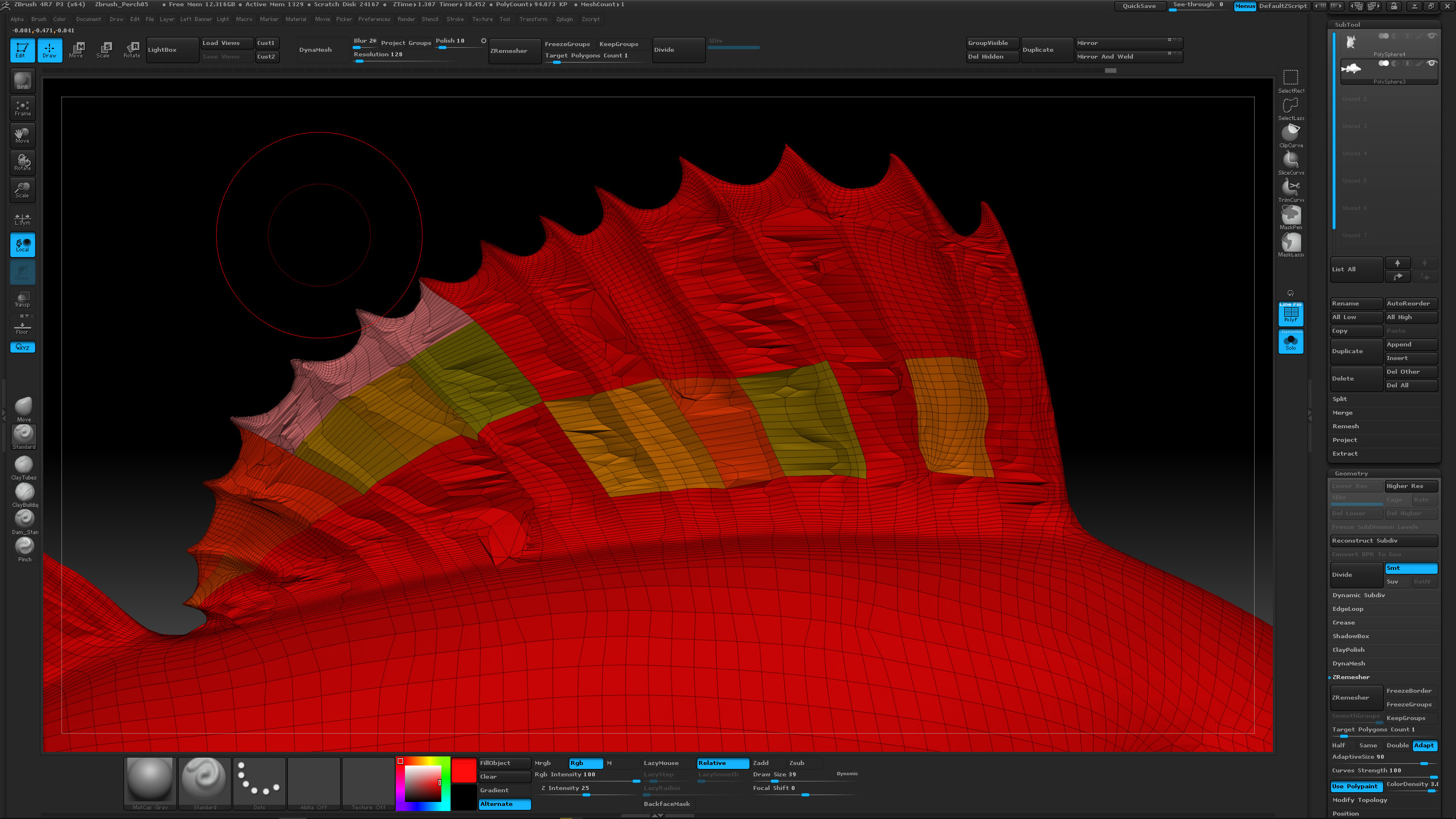This screenshot has width=1456, height=819.
Task: Select the Dam_Standard brush
Action: click(x=24, y=522)
